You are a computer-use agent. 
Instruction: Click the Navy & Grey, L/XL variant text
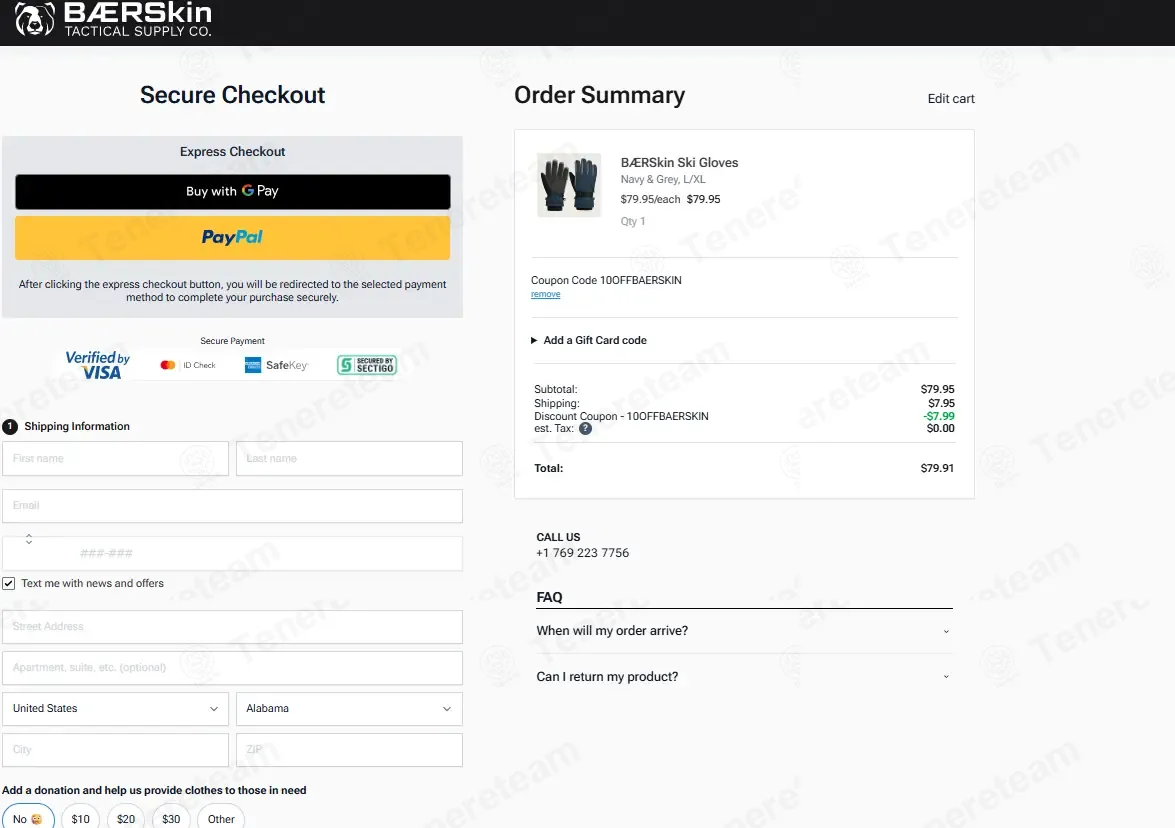coord(662,180)
